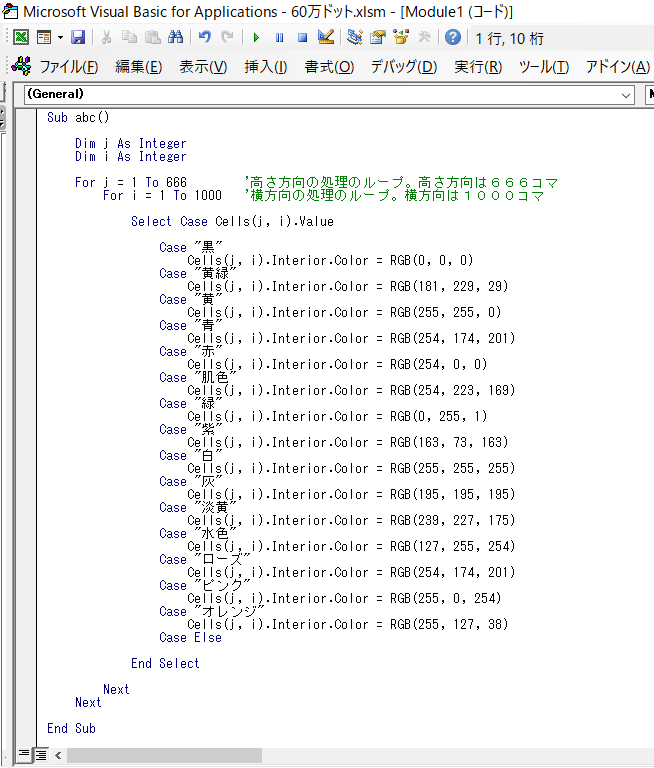Click the Select Case Cells(j, i).Value line
Viewport: 654px width, 768px height.
232,221
